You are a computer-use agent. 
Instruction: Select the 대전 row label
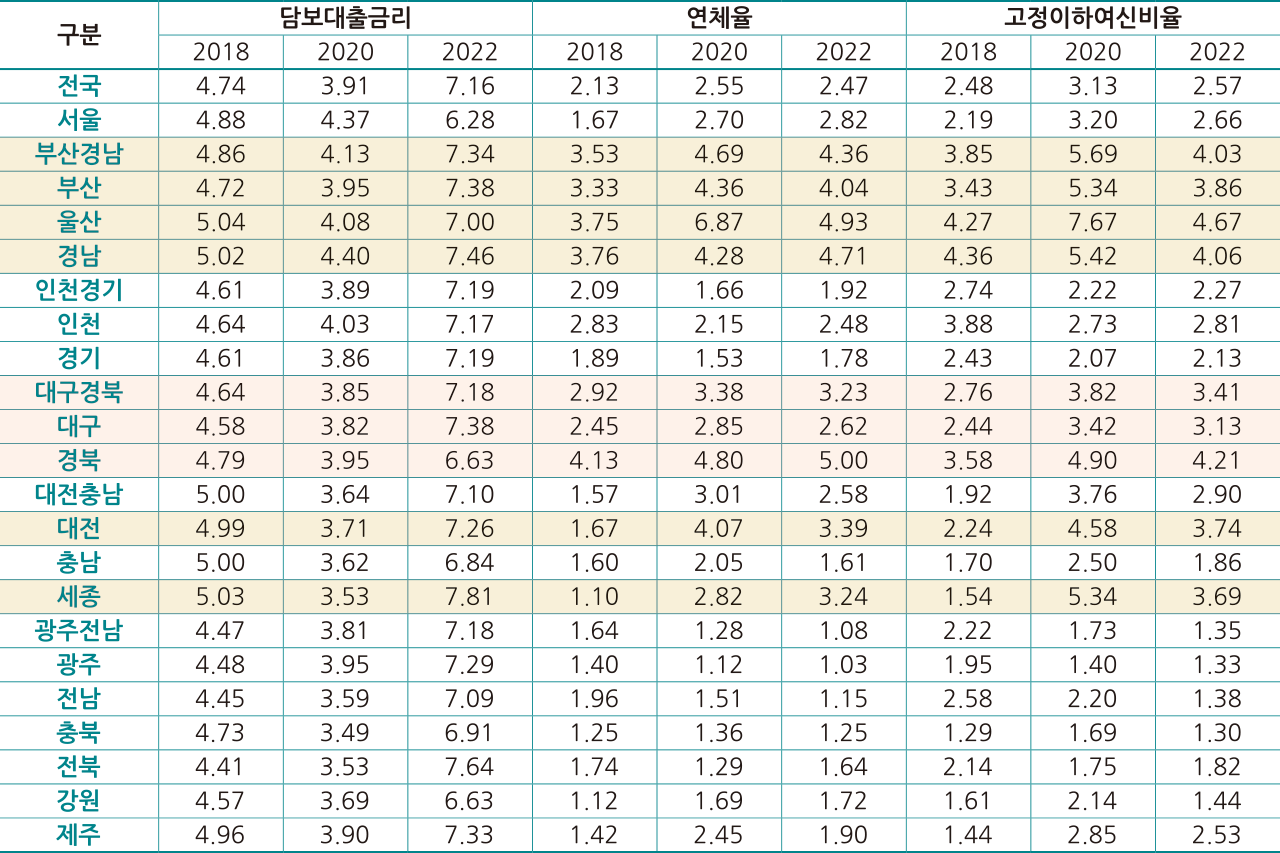click(x=79, y=528)
